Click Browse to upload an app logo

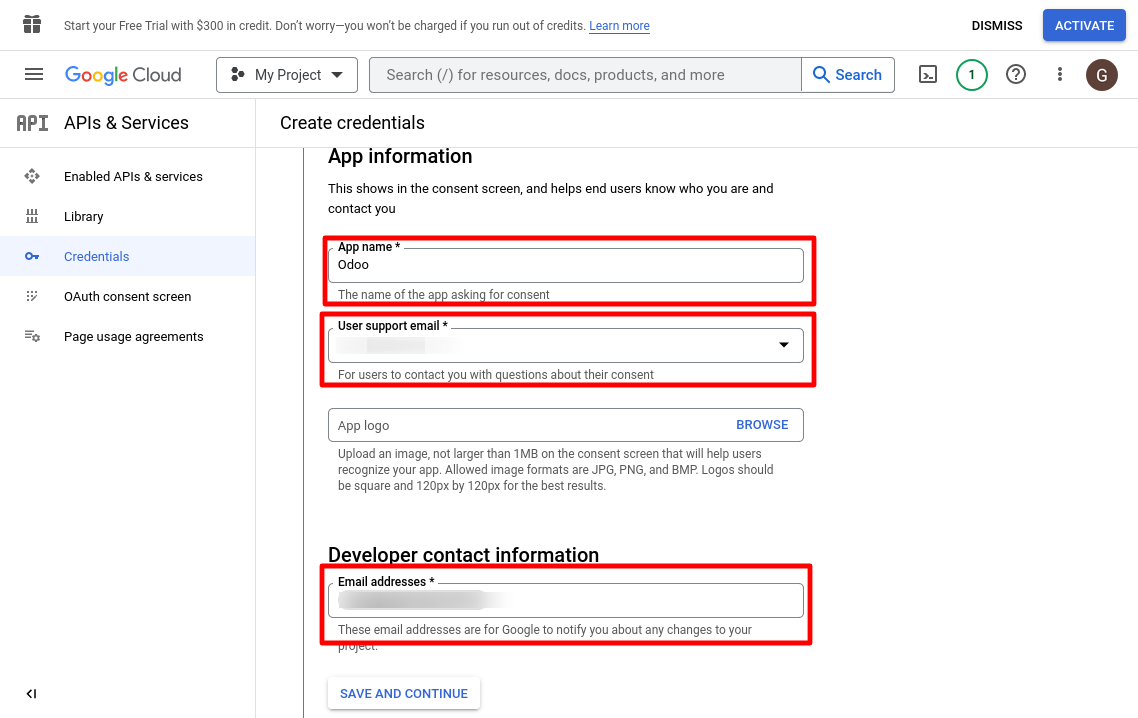[762, 425]
